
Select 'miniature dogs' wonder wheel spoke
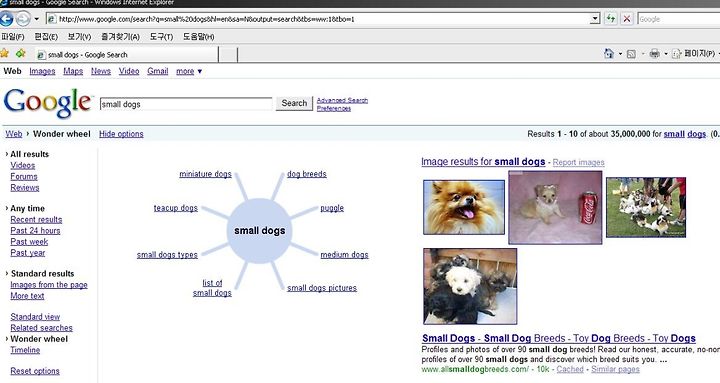click(205, 174)
